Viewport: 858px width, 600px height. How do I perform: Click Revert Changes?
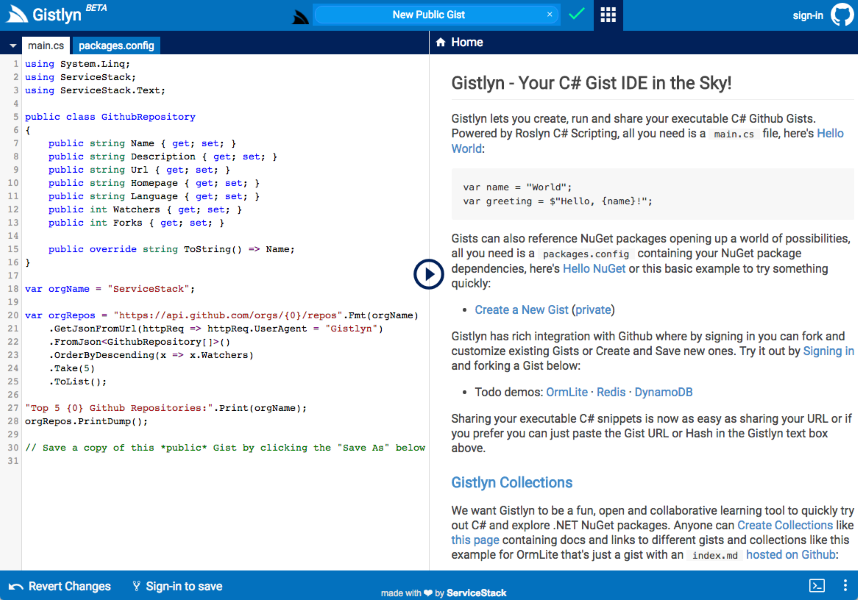coord(60,586)
